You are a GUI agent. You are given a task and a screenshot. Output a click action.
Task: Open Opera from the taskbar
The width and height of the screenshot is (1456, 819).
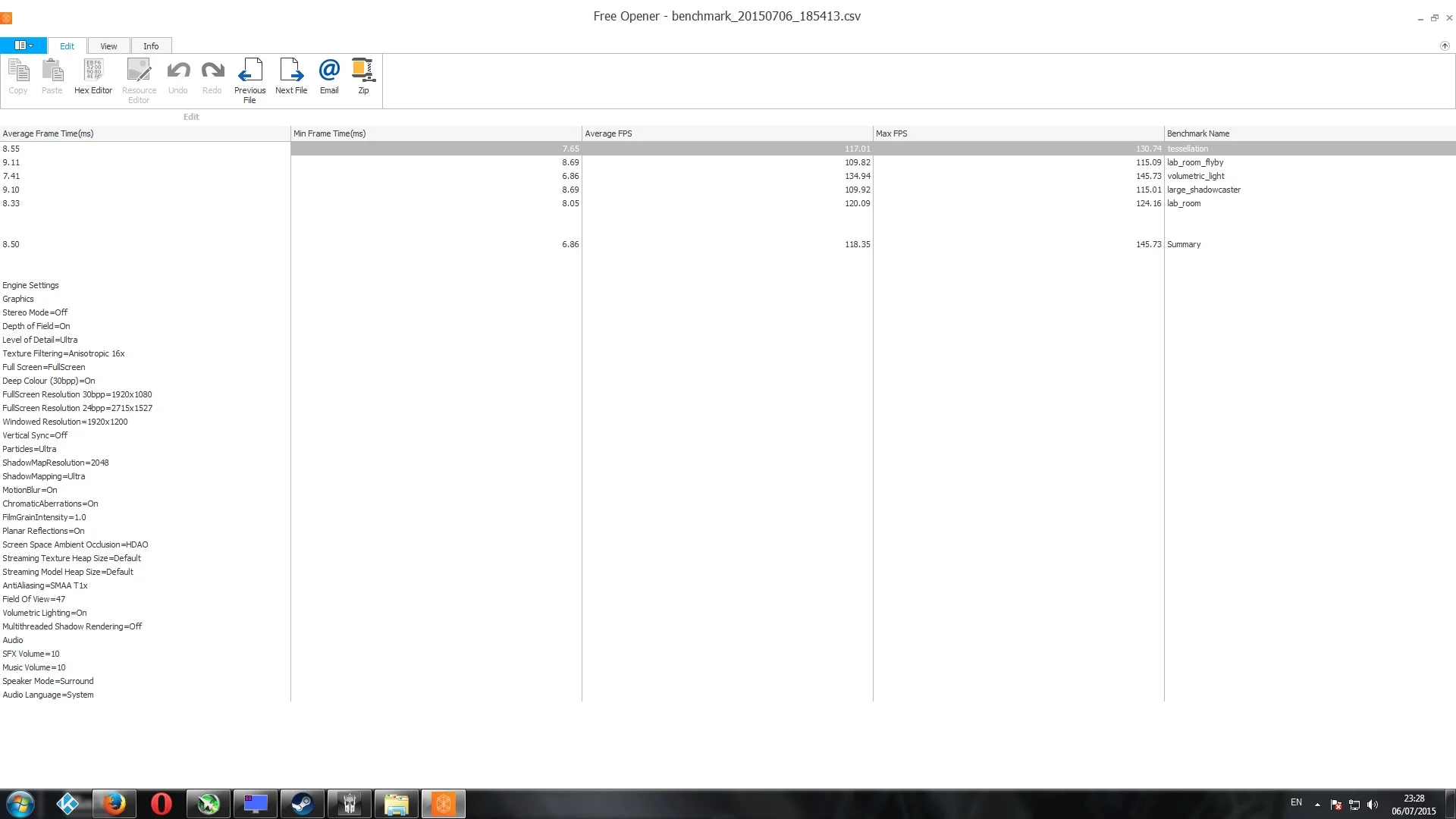(162, 804)
